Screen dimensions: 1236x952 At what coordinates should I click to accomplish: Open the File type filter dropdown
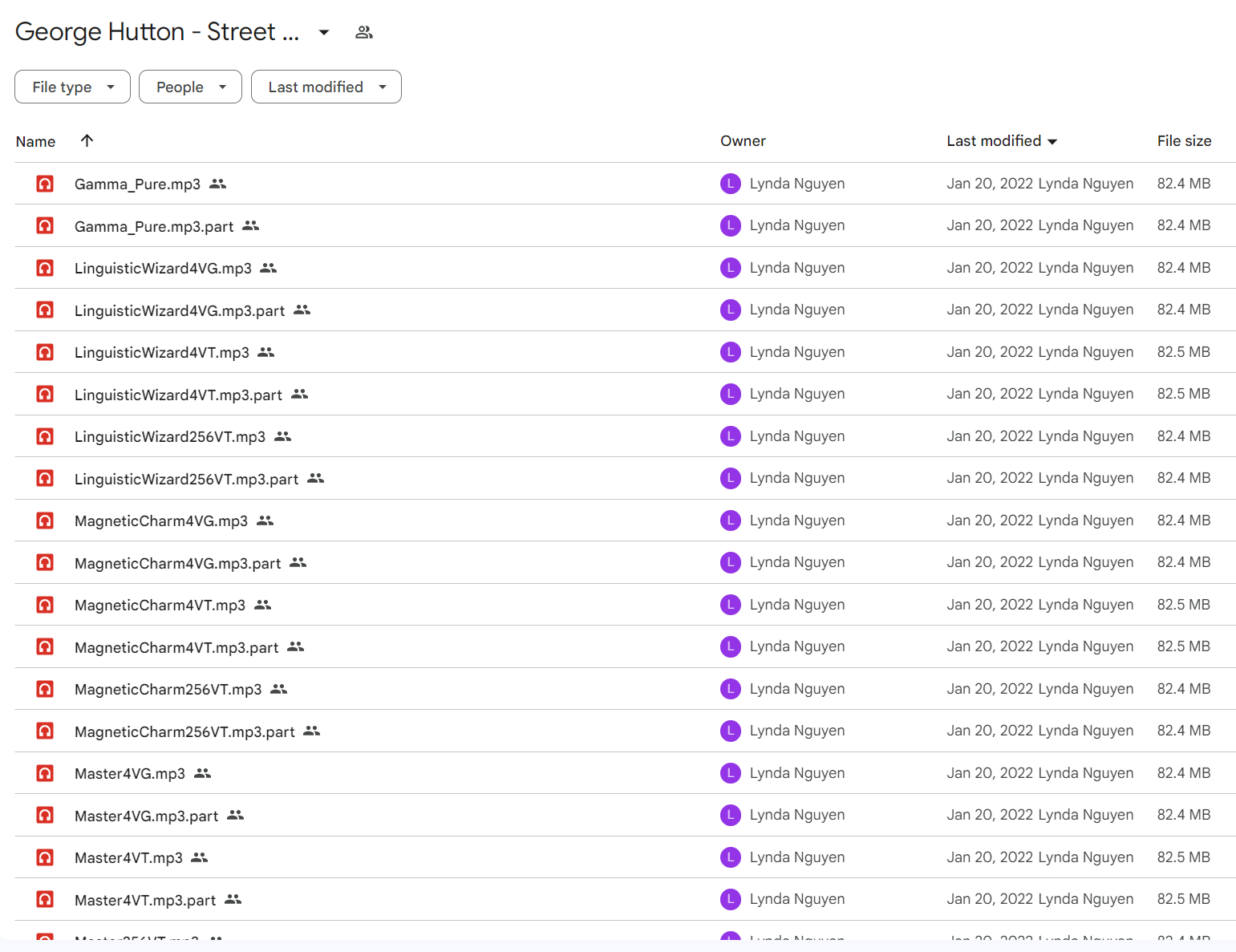coord(72,87)
